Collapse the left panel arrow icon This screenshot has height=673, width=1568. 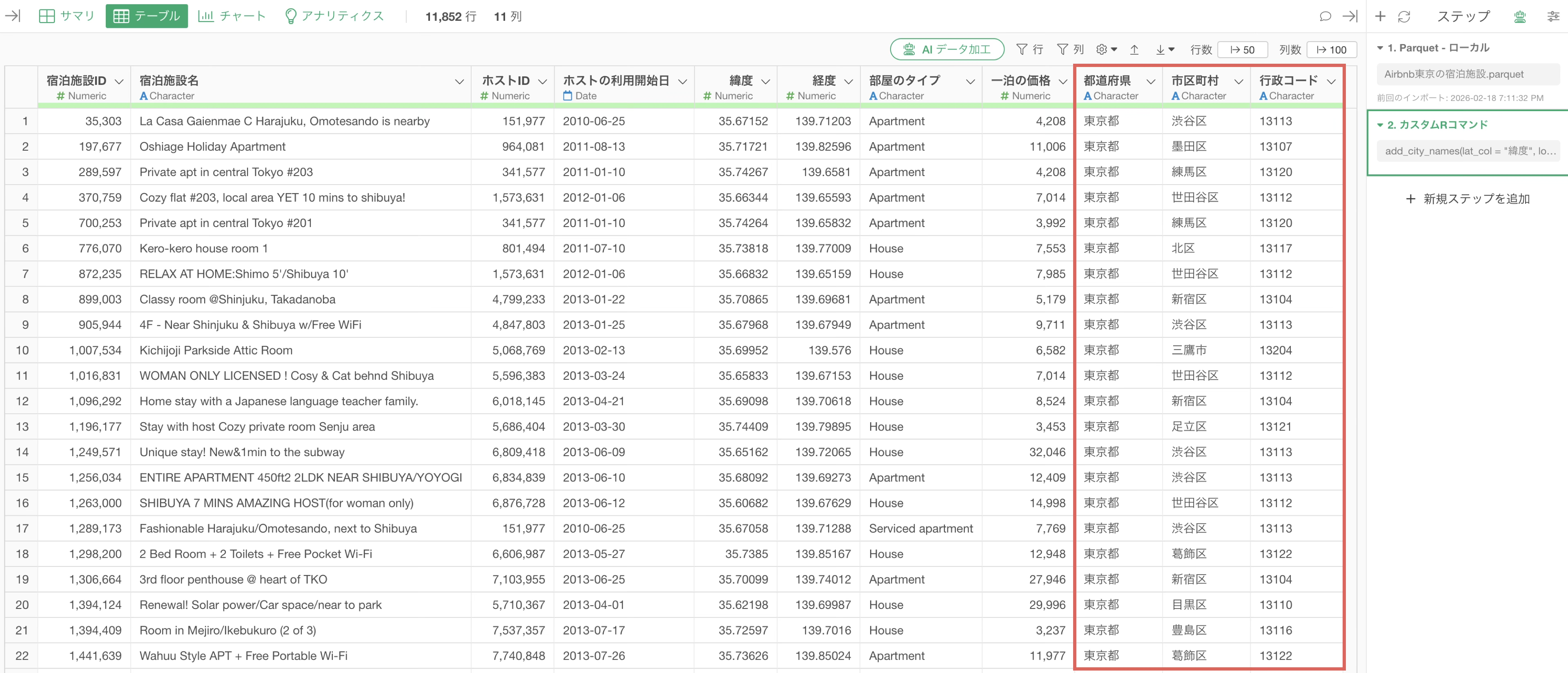pyautogui.click(x=13, y=16)
